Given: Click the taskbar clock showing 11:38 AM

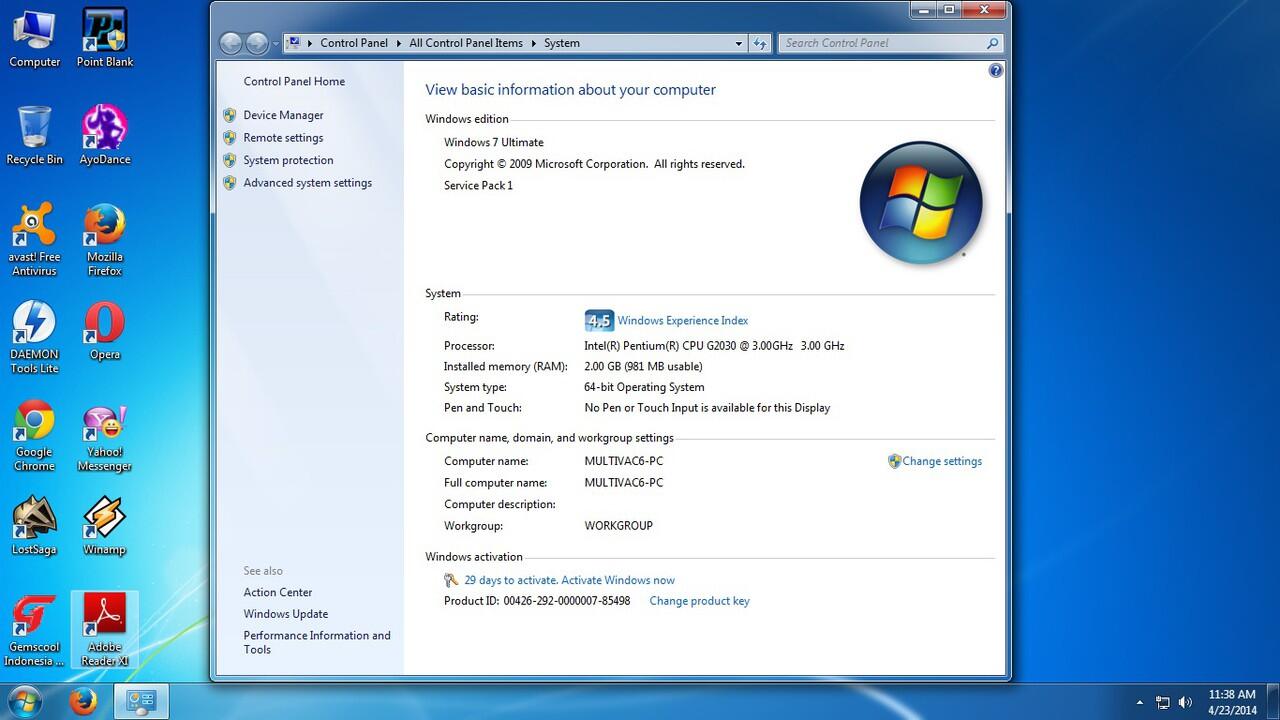Looking at the screenshot, I should 1232,702.
